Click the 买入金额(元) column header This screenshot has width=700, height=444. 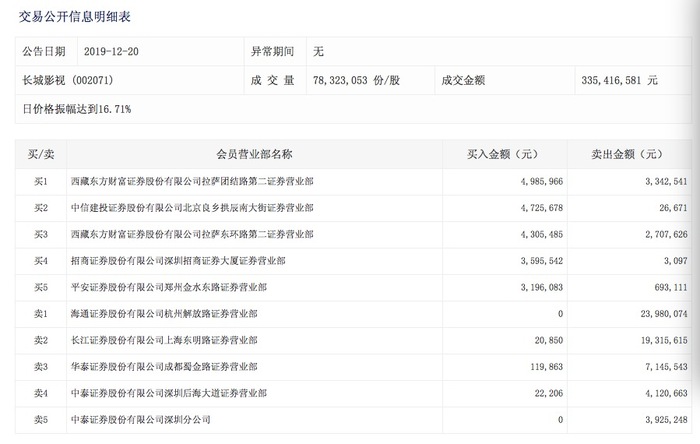click(504, 154)
